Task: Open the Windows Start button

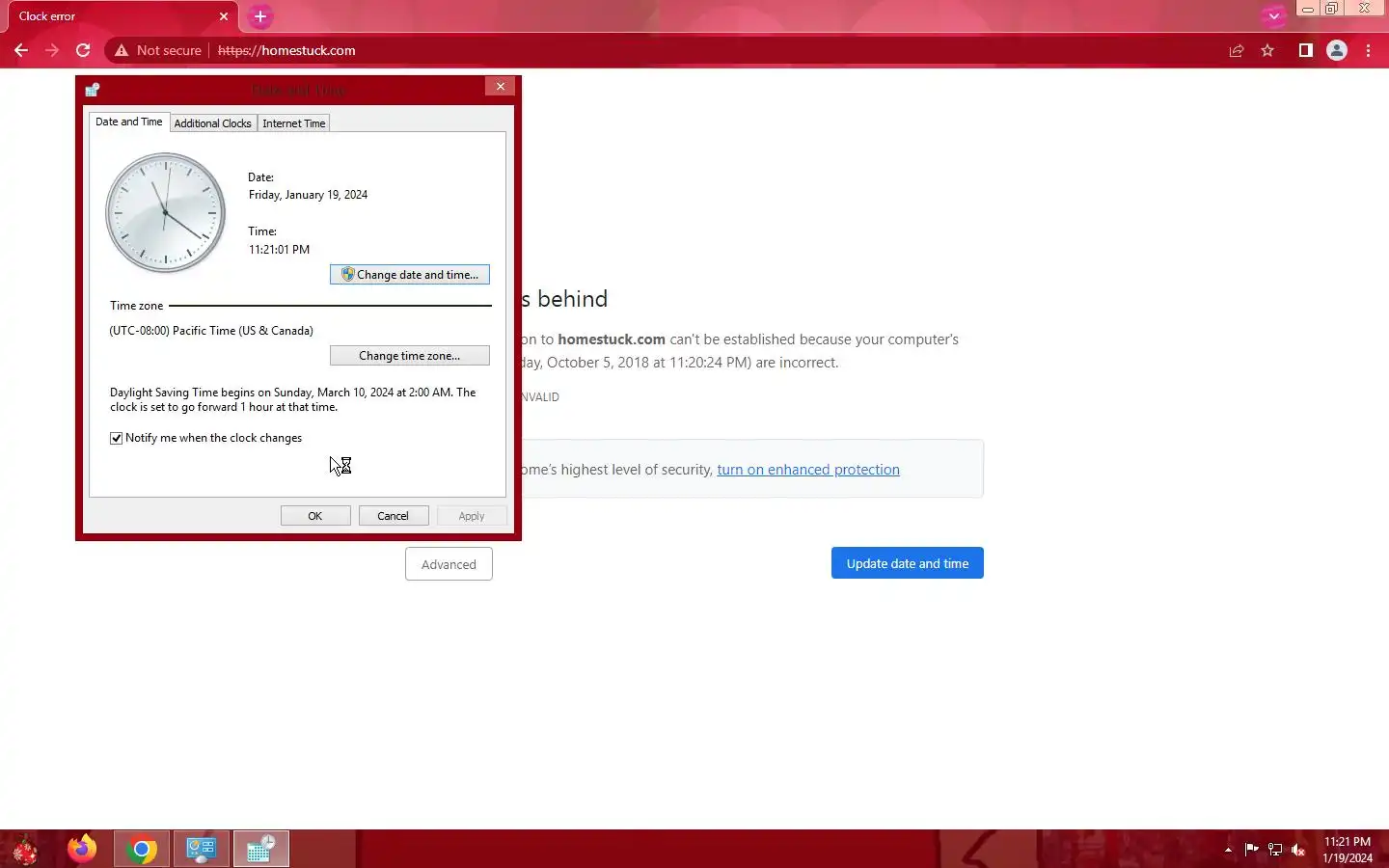Action: pyautogui.click(x=25, y=850)
